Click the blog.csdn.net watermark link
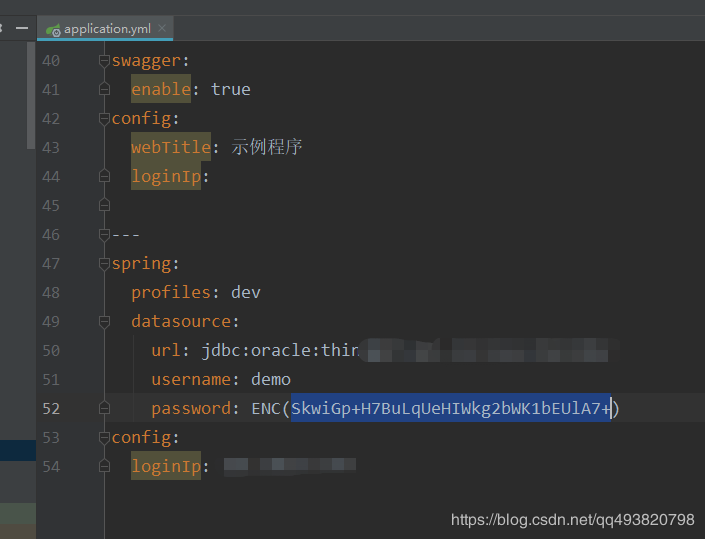The height and width of the screenshot is (539, 705). [572, 520]
